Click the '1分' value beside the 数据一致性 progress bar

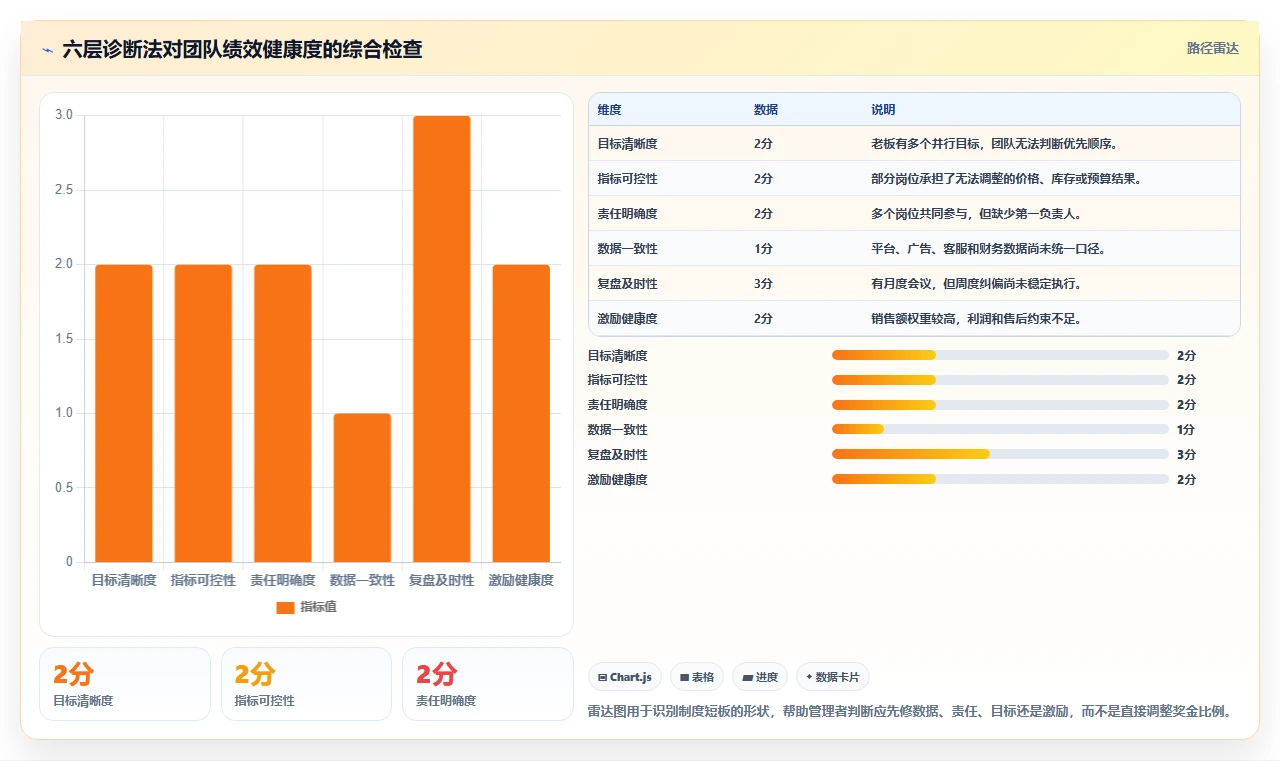click(x=1187, y=430)
